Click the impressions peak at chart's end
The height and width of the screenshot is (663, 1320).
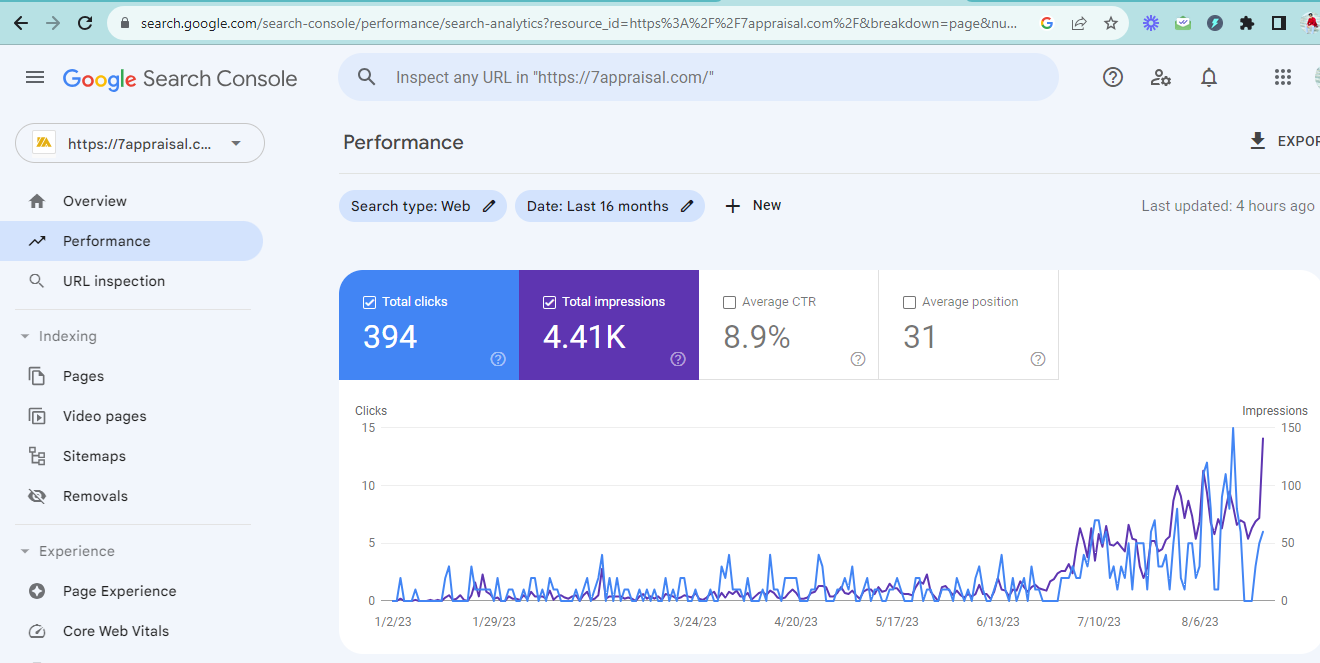[x=1263, y=438]
